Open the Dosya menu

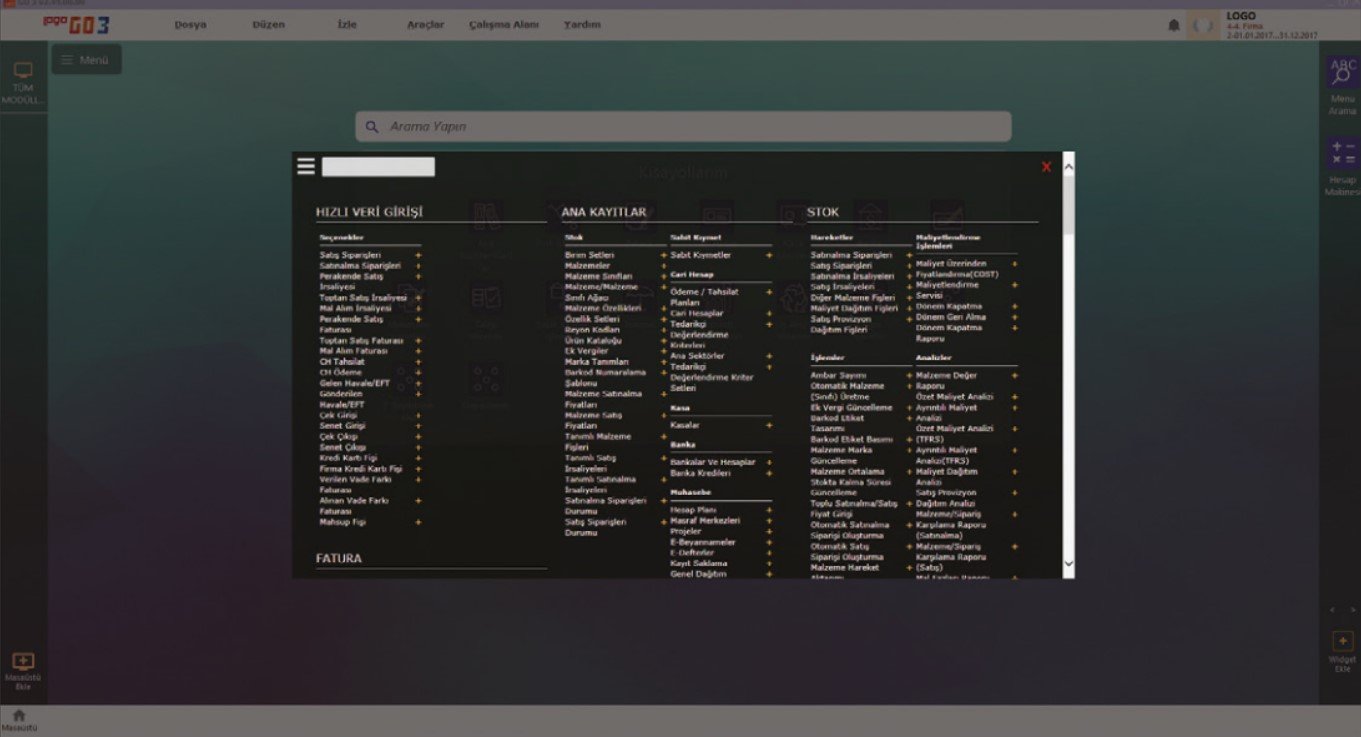[x=190, y=24]
